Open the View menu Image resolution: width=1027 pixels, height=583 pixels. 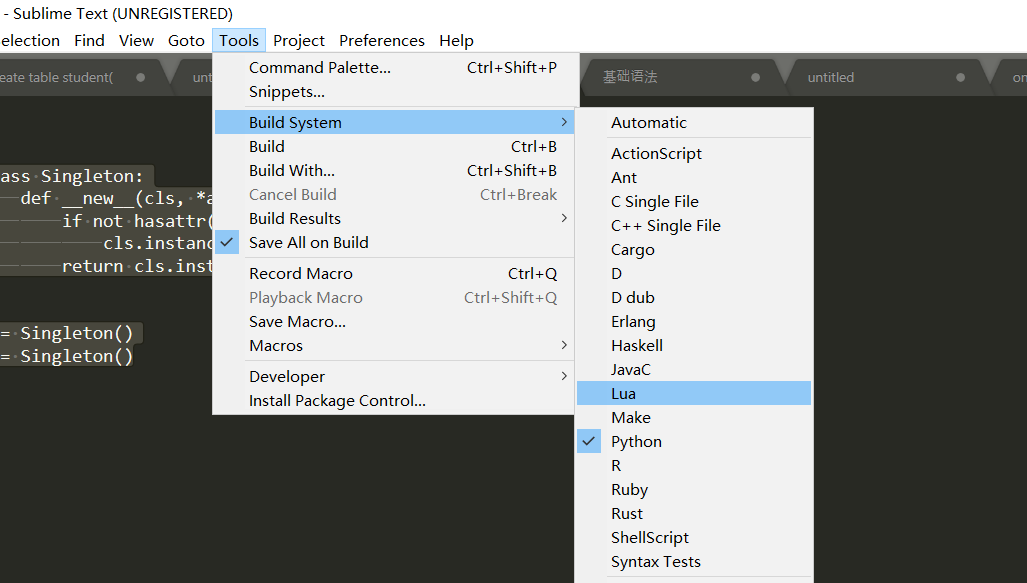(x=136, y=41)
